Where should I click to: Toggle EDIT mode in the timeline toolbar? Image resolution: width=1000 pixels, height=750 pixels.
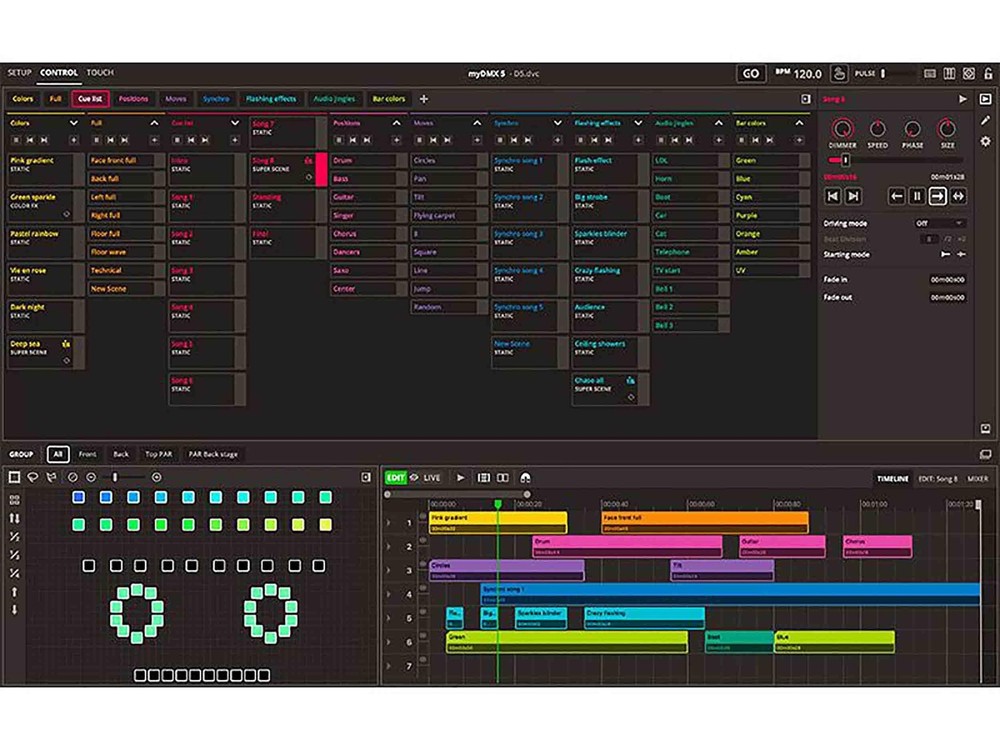pos(395,477)
